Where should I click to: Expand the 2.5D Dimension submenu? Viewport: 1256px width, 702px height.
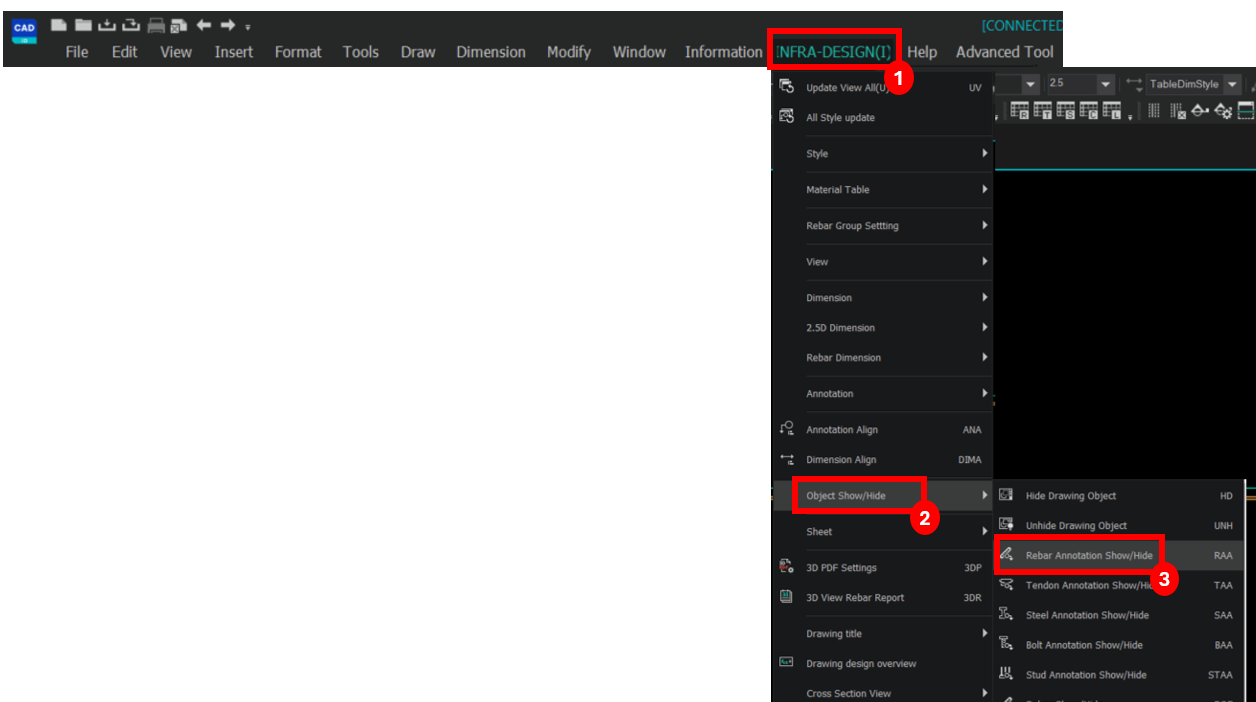[883, 328]
